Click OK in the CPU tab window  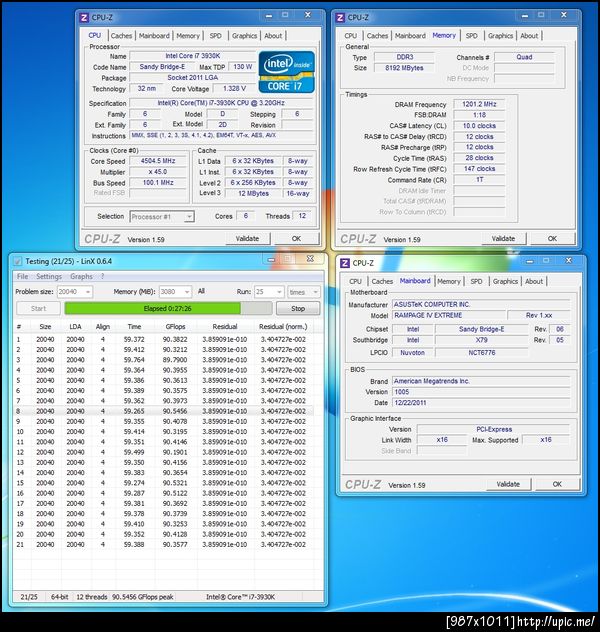click(296, 239)
